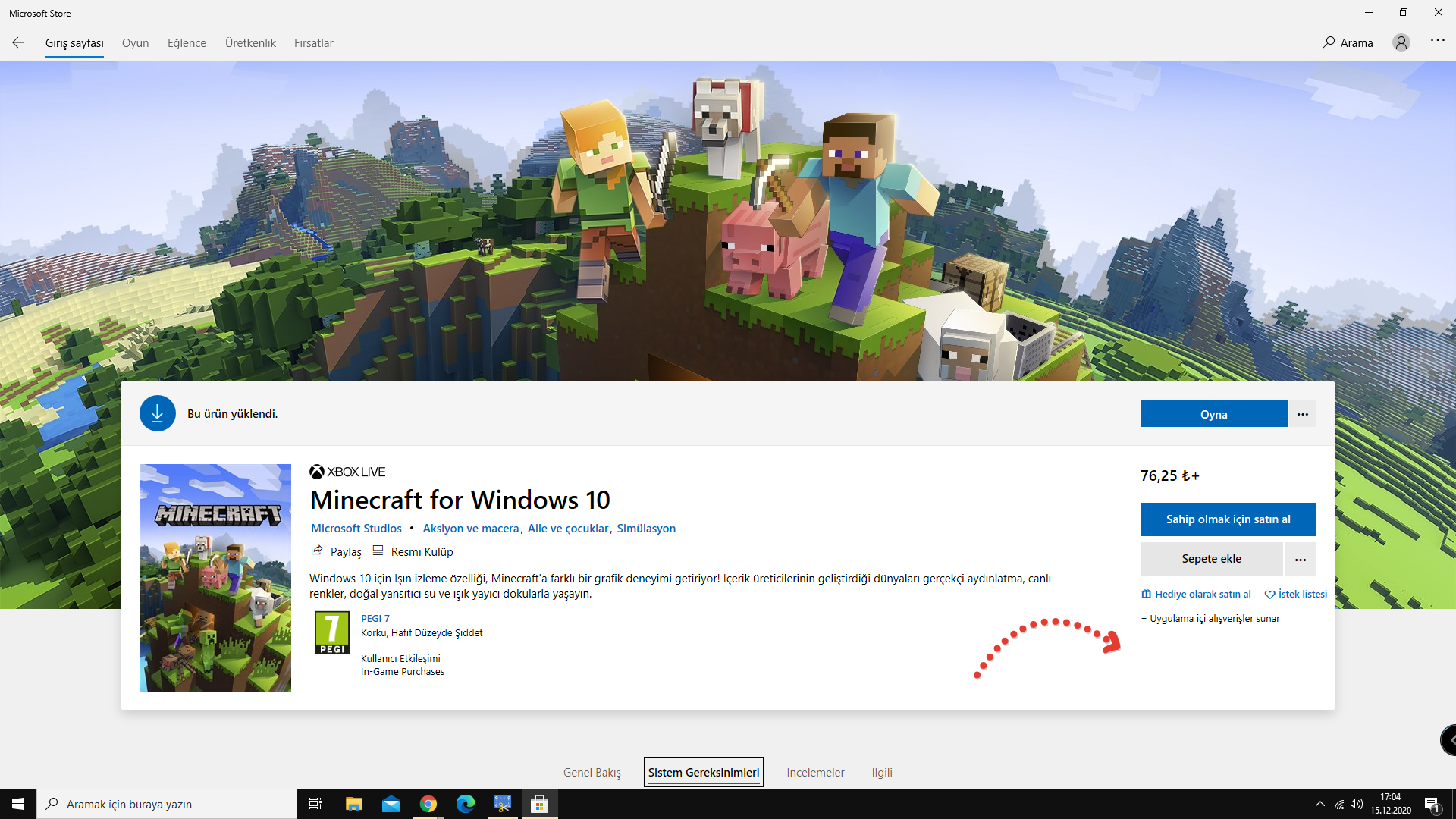The height and width of the screenshot is (819, 1456).
Task: Click the Sepete ekle button
Action: pyautogui.click(x=1211, y=559)
